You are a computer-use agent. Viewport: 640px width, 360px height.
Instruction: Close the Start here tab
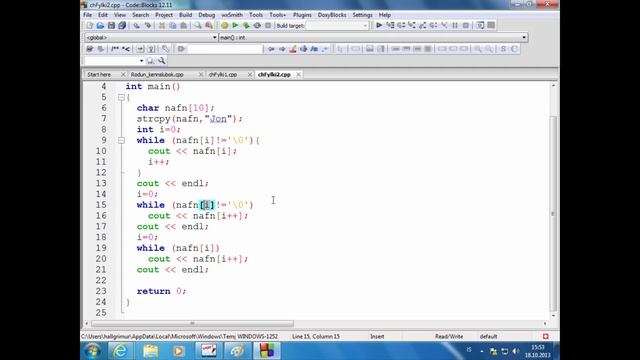click(123, 75)
